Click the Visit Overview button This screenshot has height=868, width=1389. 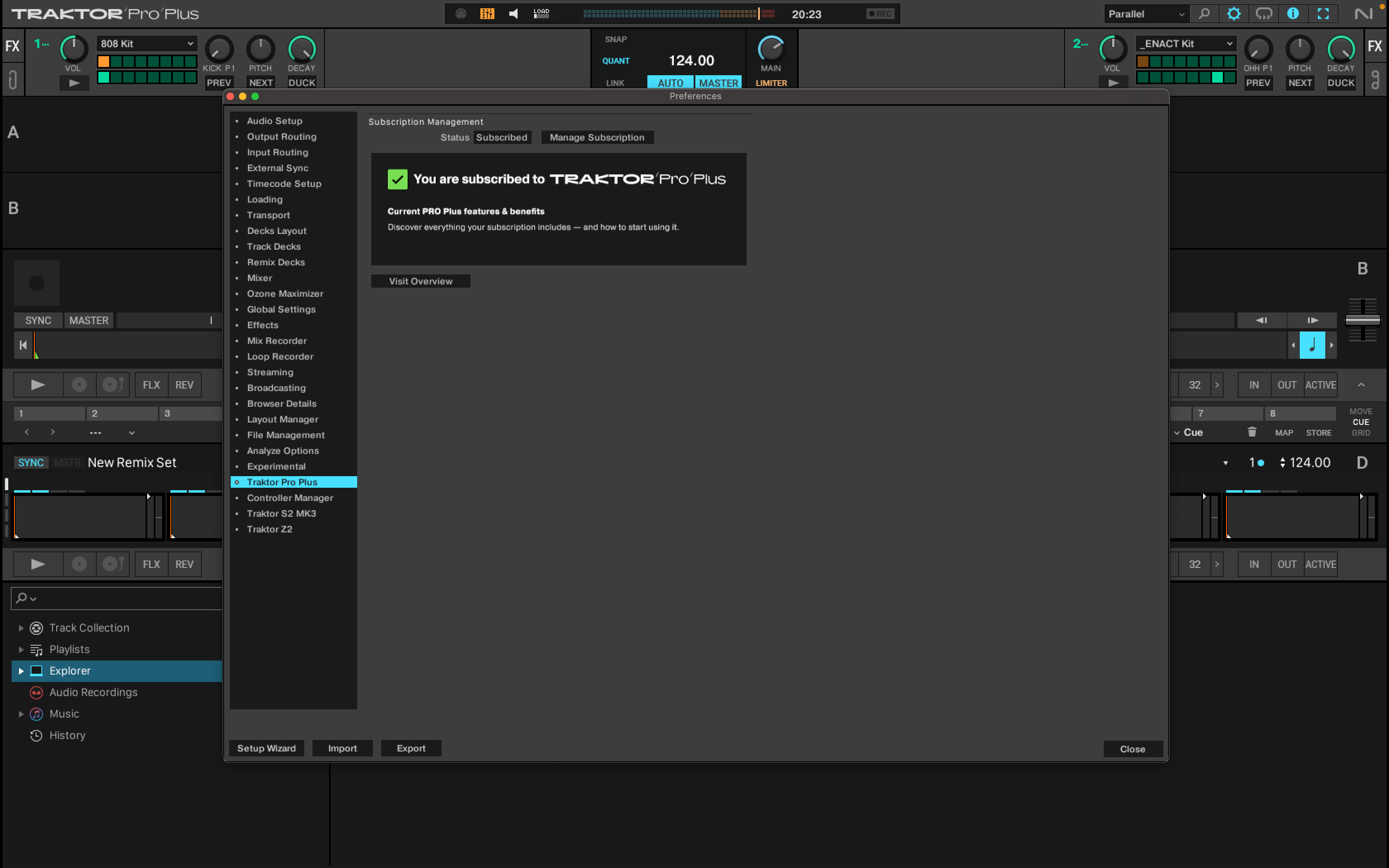(x=420, y=281)
